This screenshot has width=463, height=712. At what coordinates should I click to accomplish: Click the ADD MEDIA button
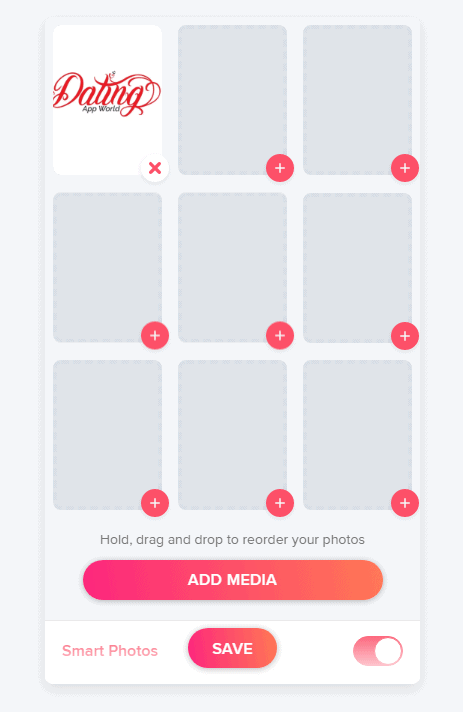click(x=232, y=580)
